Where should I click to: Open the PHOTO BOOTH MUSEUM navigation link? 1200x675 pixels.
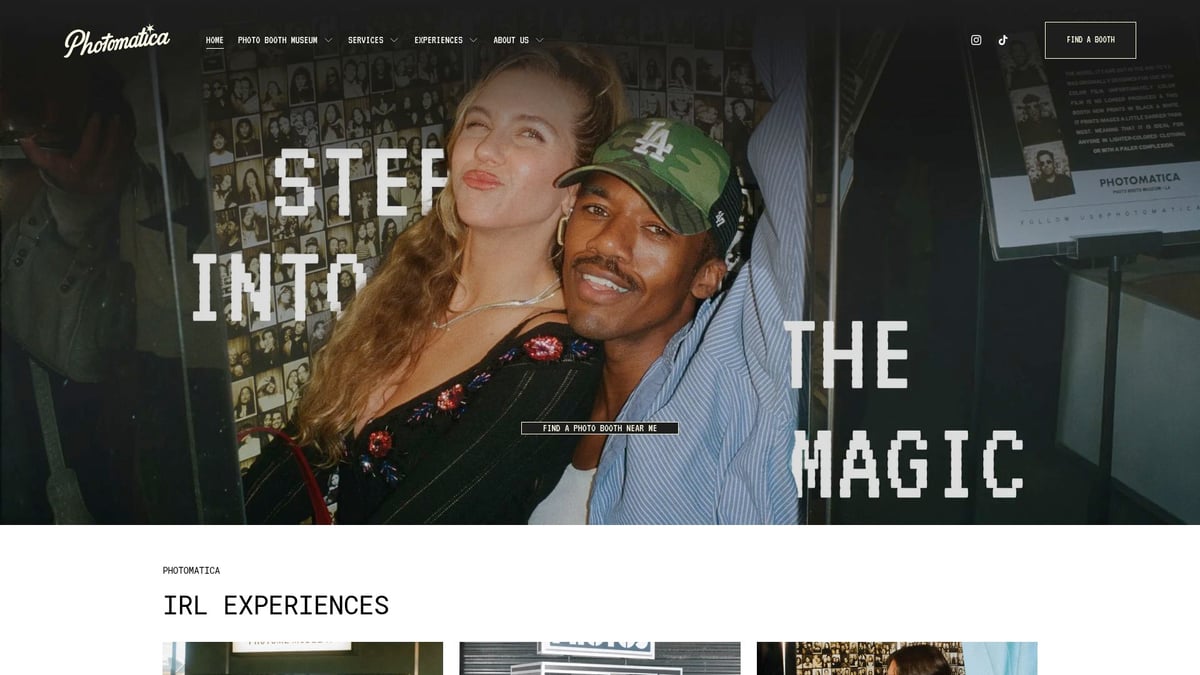click(x=278, y=40)
